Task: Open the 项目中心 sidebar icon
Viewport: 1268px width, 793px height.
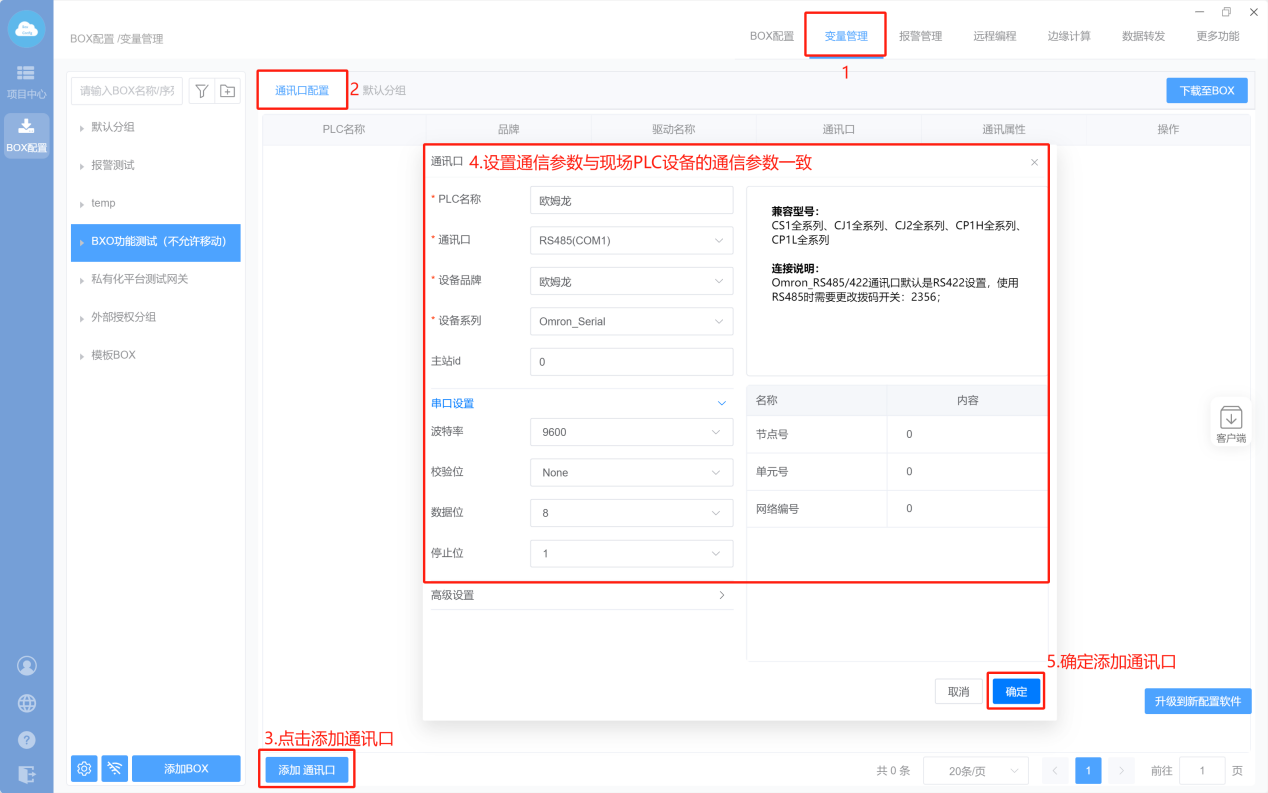Action: (x=26, y=81)
